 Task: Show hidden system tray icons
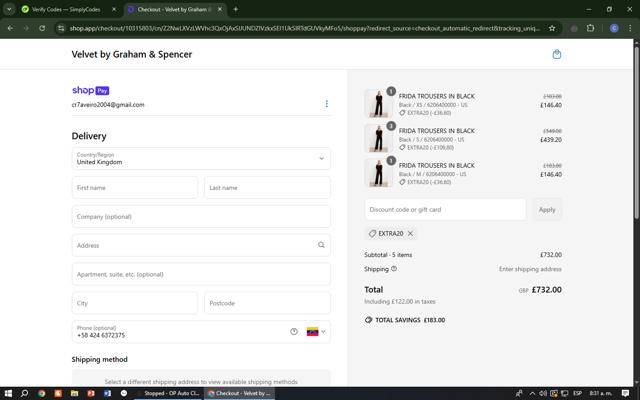pyautogui.click(x=532, y=393)
